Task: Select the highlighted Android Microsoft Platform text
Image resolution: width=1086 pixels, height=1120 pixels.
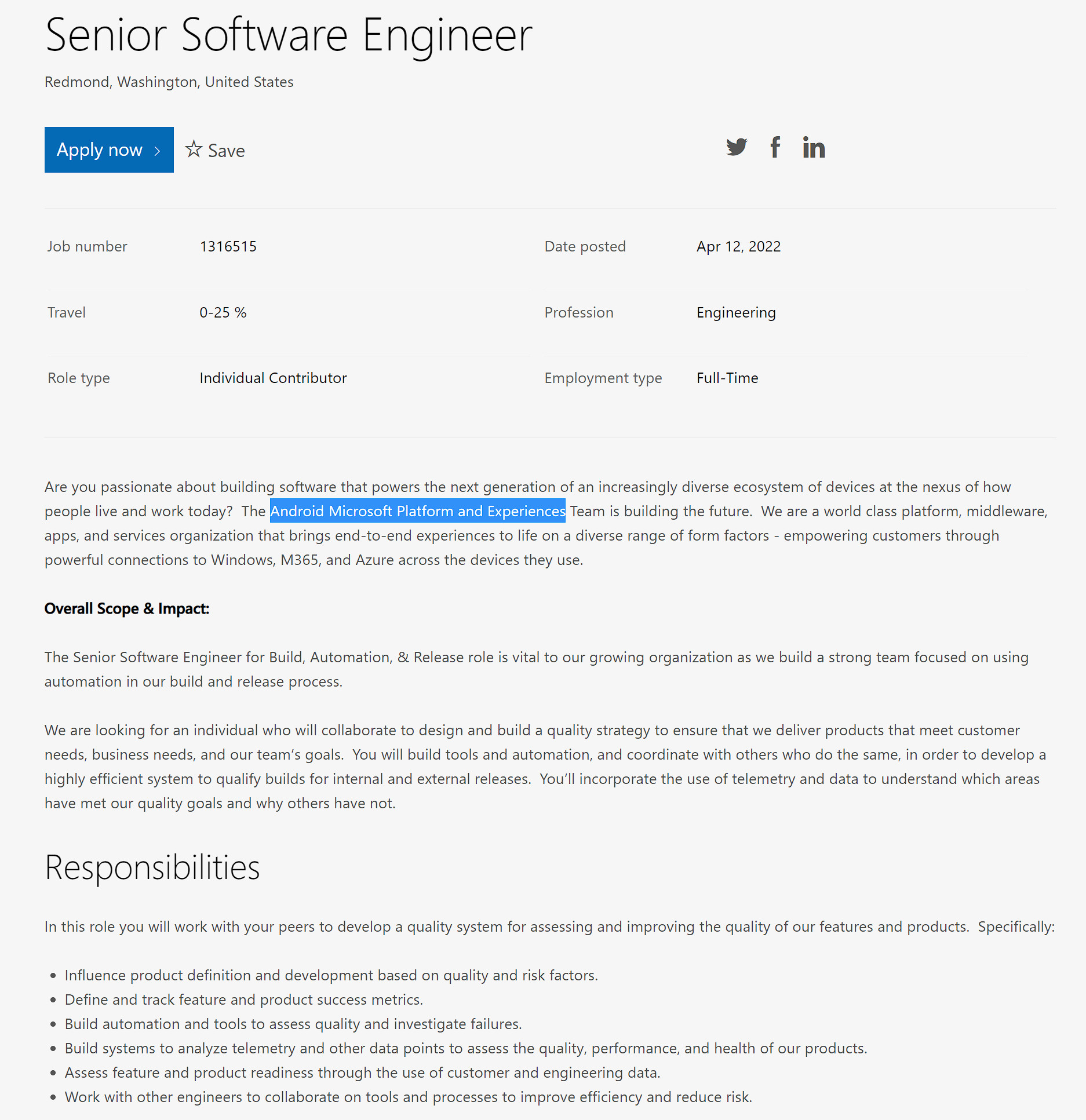Action: [x=418, y=511]
